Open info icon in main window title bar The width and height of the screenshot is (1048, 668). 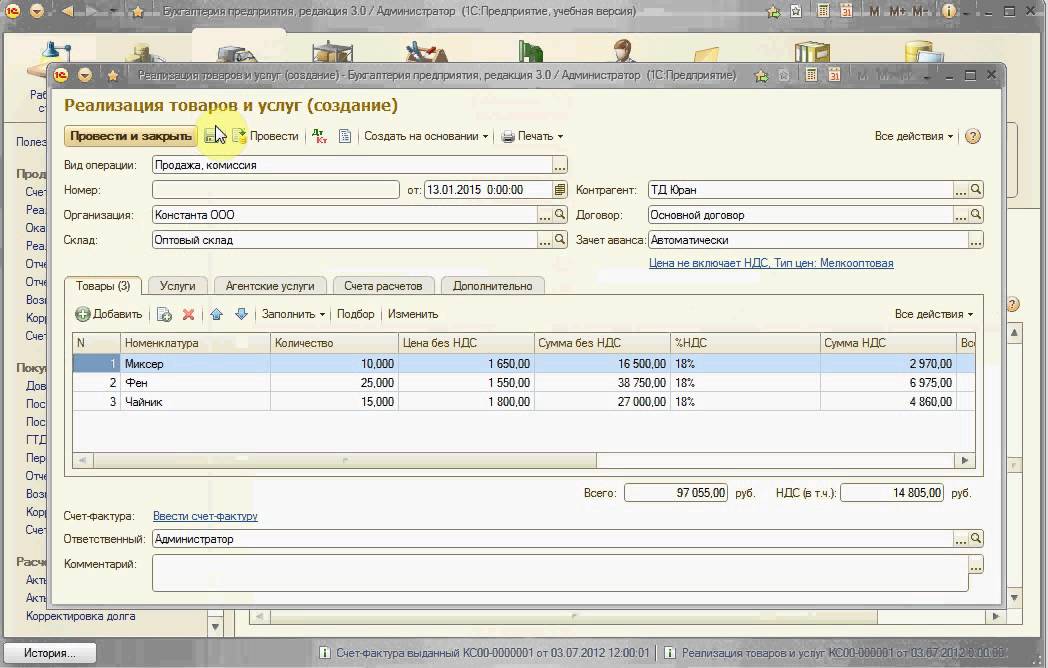(948, 11)
